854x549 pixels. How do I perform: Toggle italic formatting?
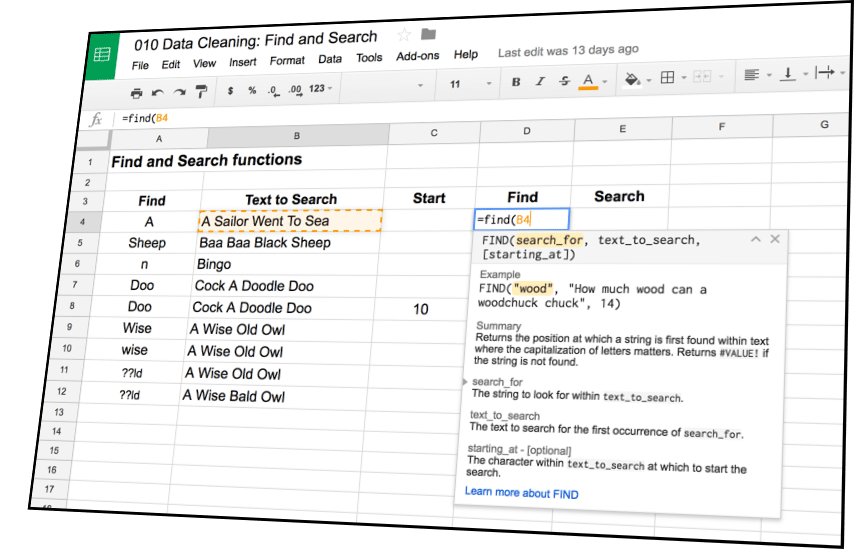tap(540, 81)
